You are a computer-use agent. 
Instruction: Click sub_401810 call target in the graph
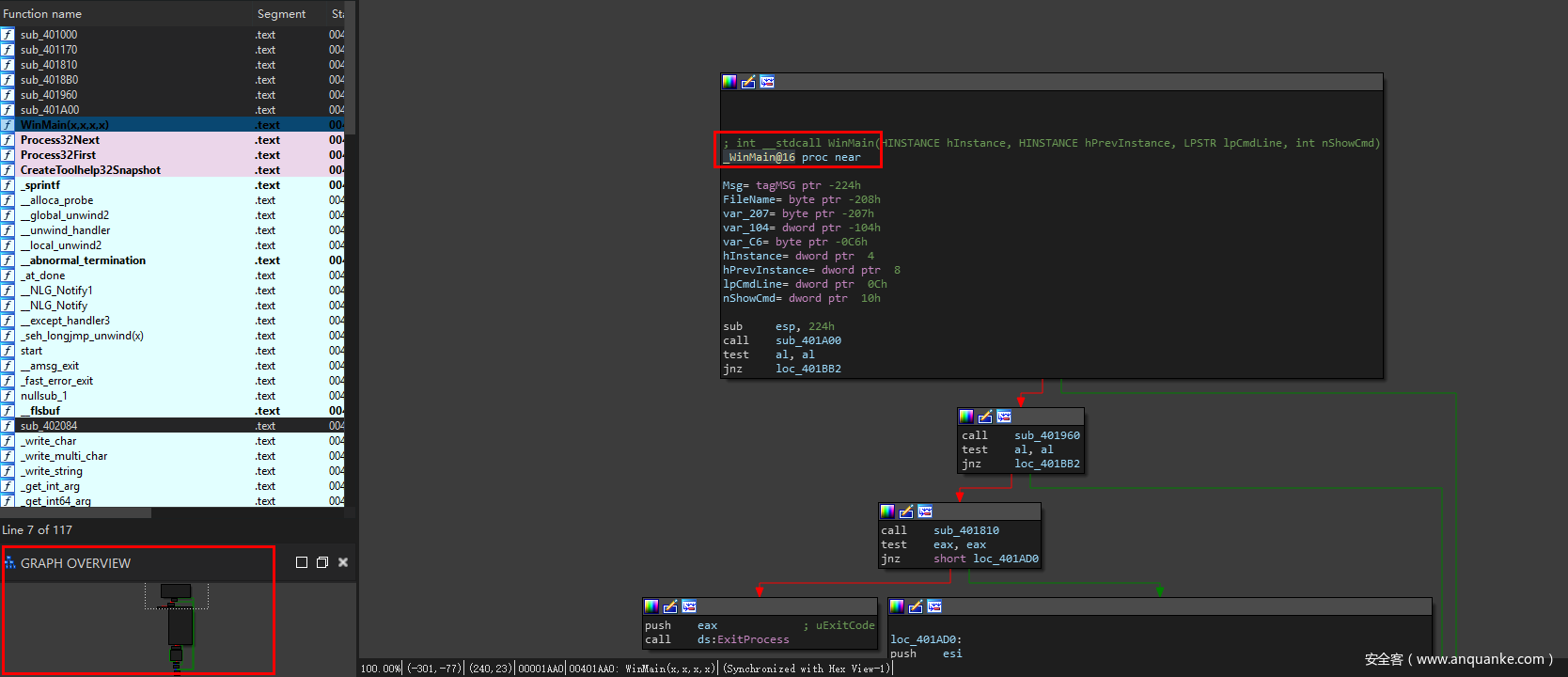pyautogui.click(x=965, y=530)
